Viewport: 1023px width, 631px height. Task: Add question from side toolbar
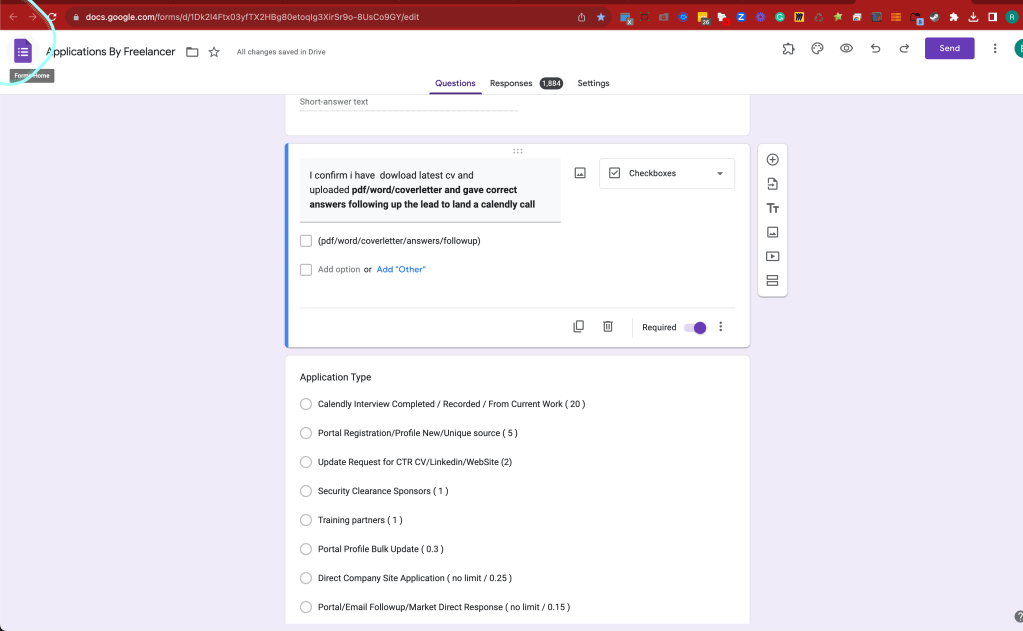[772, 160]
